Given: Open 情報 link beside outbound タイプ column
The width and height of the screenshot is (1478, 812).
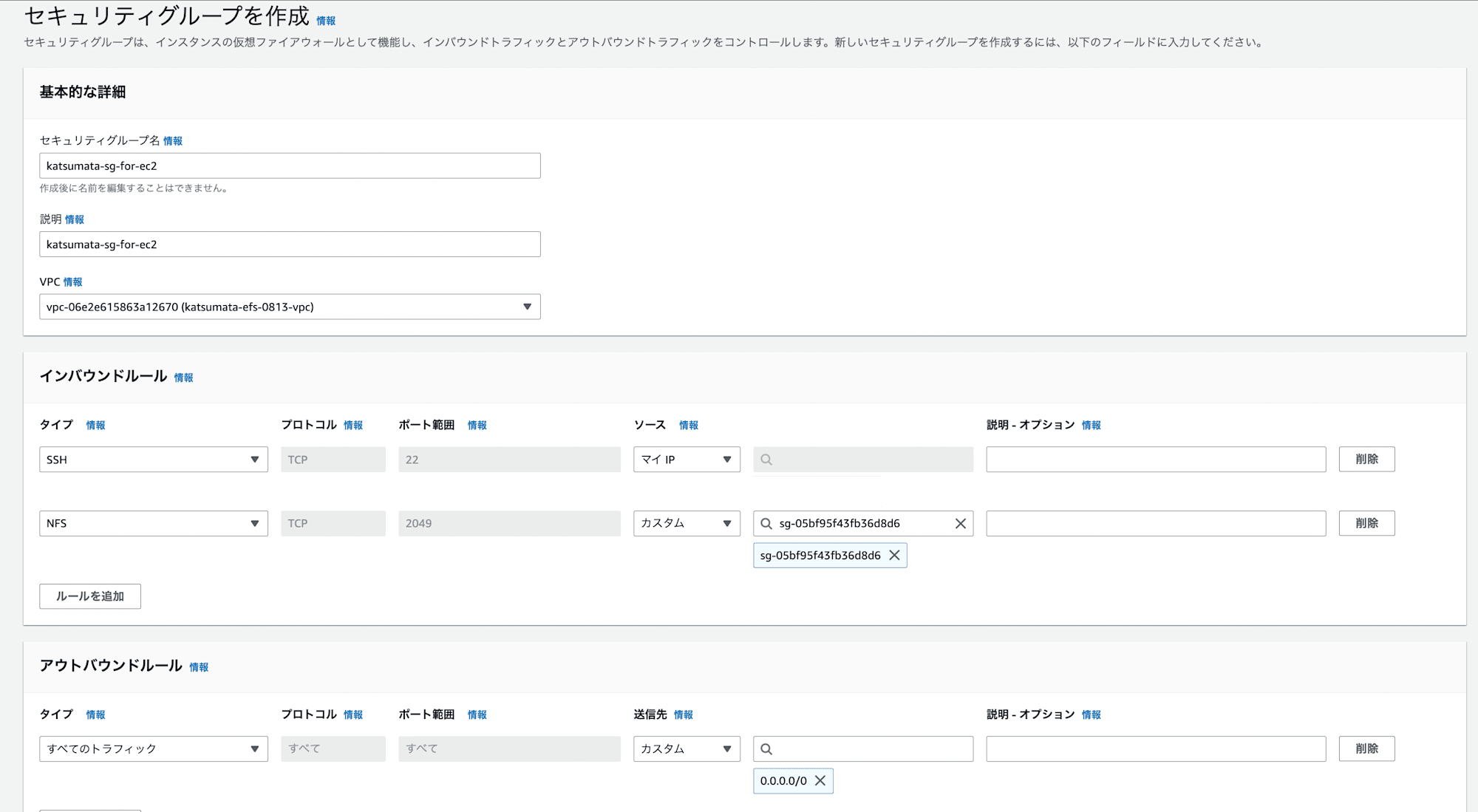Looking at the screenshot, I should [x=96, y=715].
